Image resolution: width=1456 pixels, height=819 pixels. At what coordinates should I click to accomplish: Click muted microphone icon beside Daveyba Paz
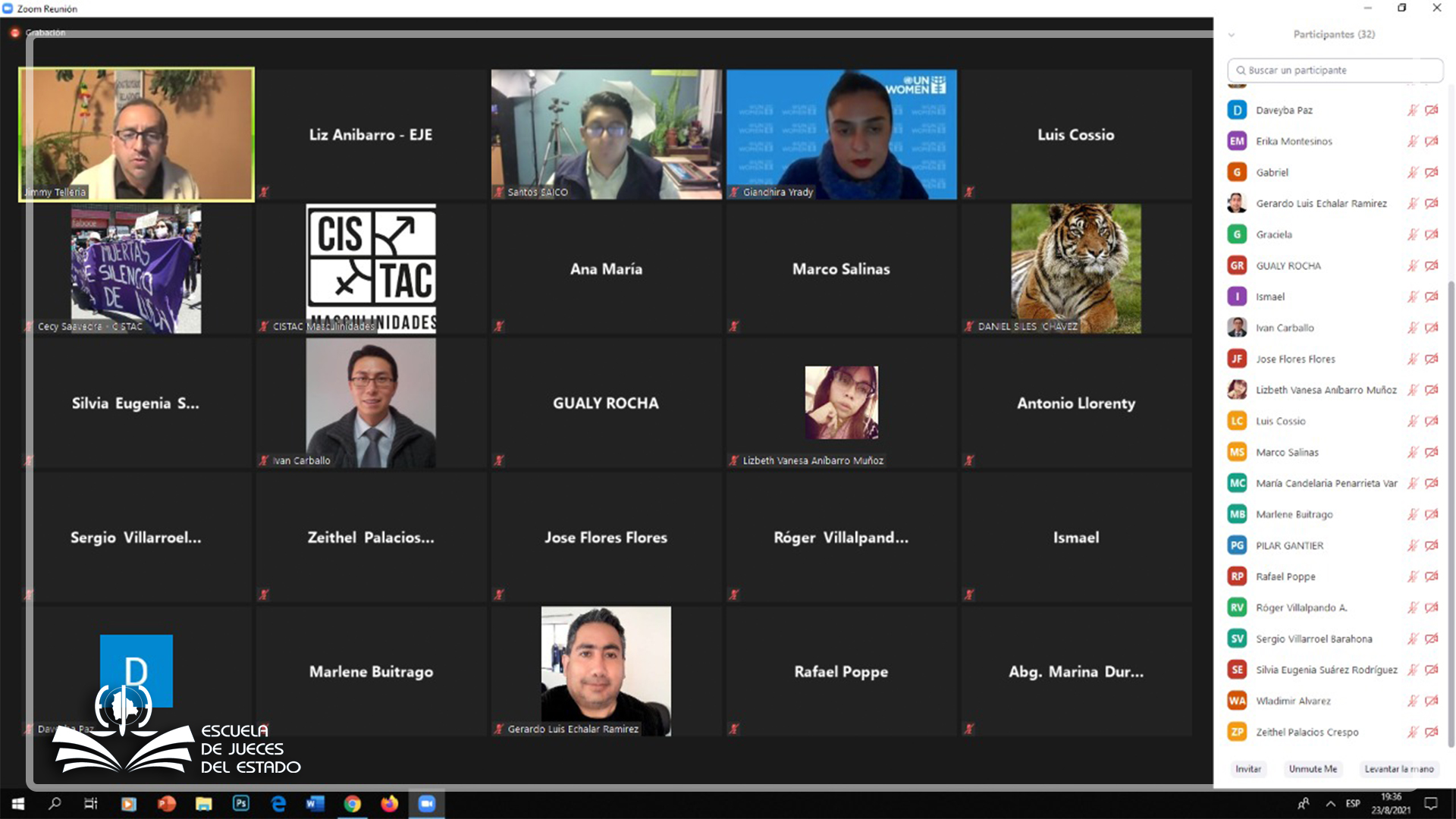pos(1413,110)
